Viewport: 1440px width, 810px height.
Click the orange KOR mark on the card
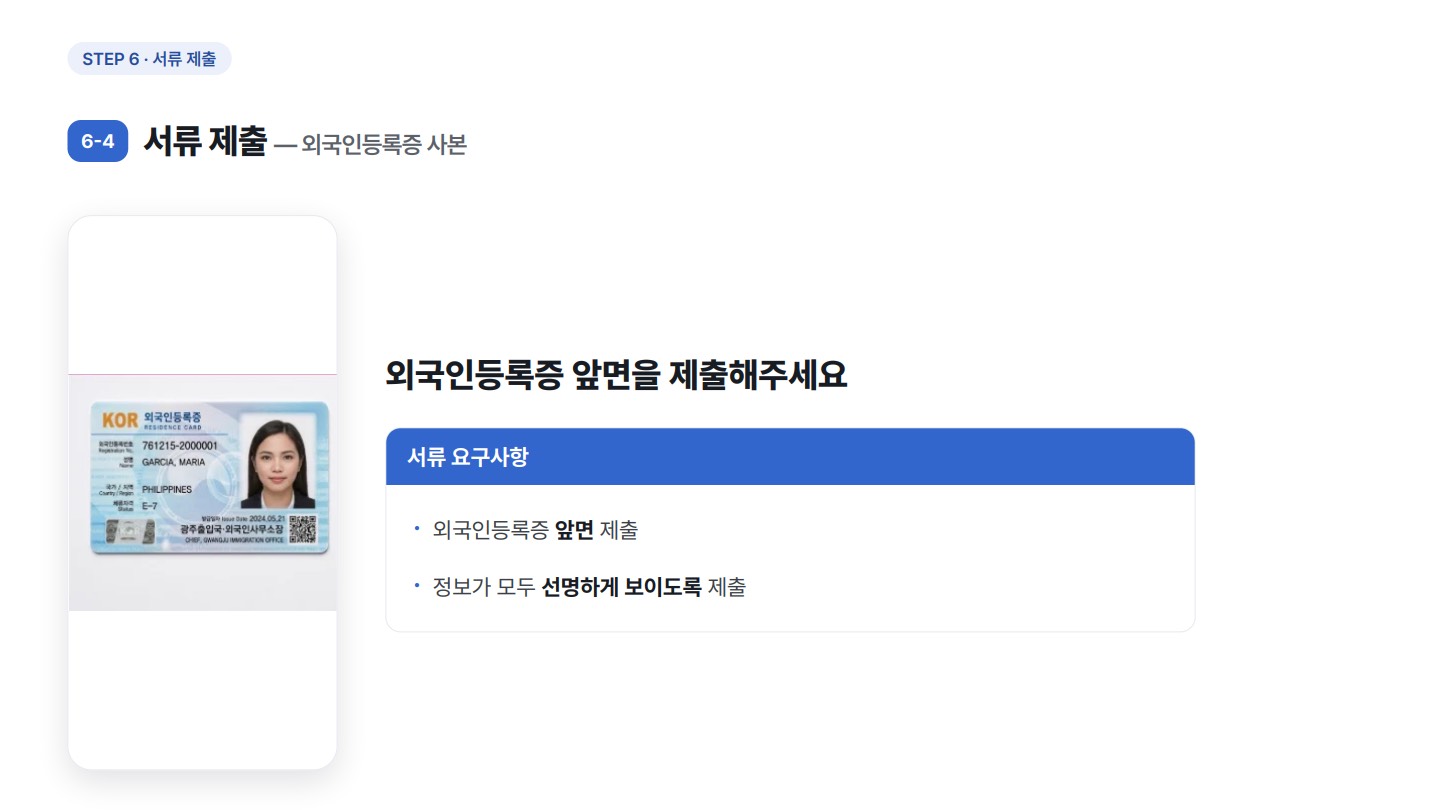coord(120,420)
